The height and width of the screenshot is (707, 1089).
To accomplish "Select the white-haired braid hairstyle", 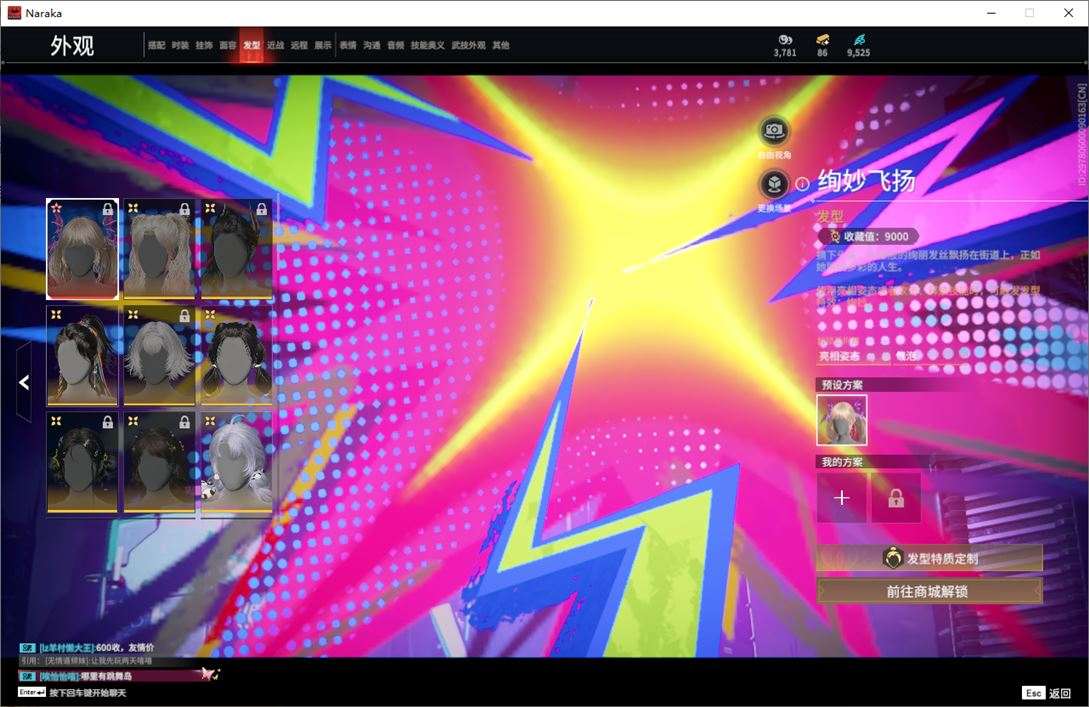I will [236, 462].
